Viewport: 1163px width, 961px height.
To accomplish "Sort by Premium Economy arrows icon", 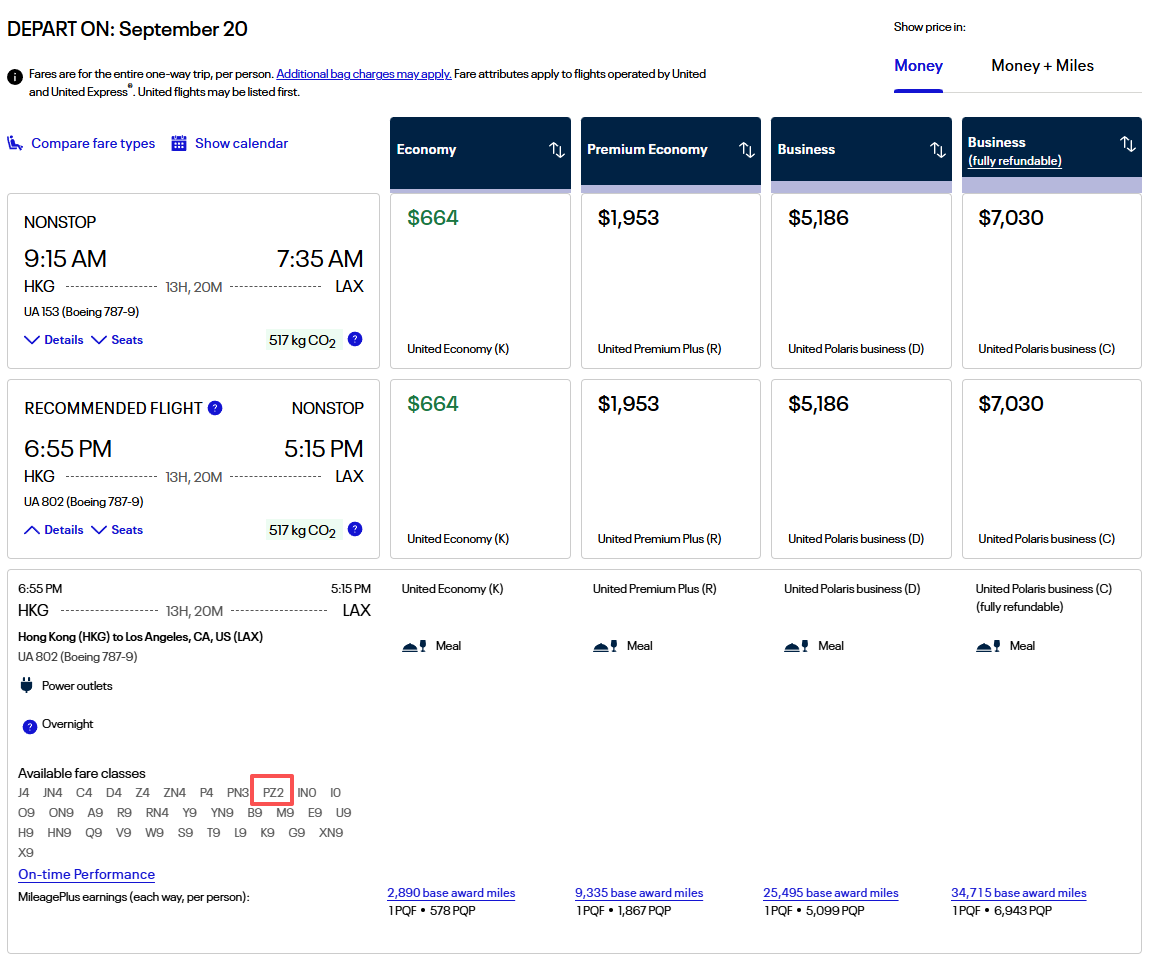I will [x=747, y=150].
